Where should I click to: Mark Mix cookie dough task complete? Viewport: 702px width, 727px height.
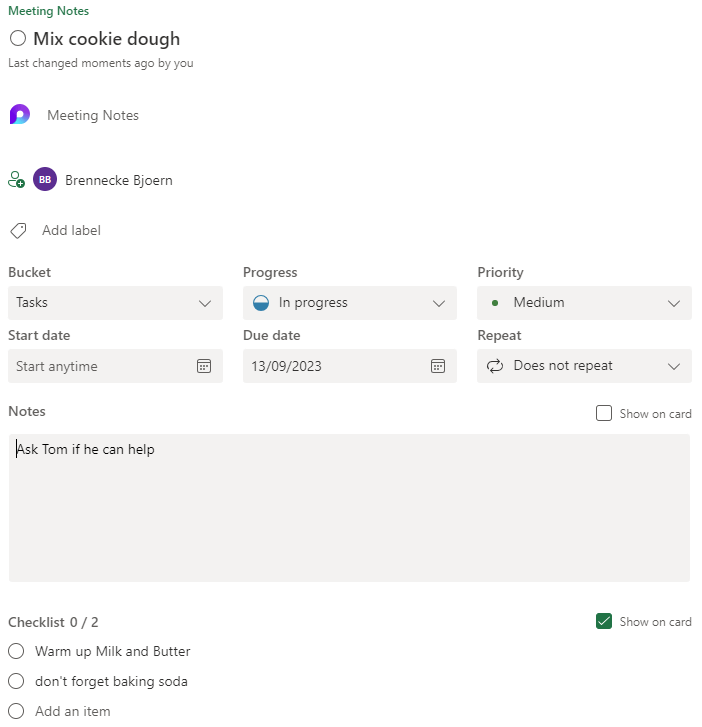(x=18, y=39)
